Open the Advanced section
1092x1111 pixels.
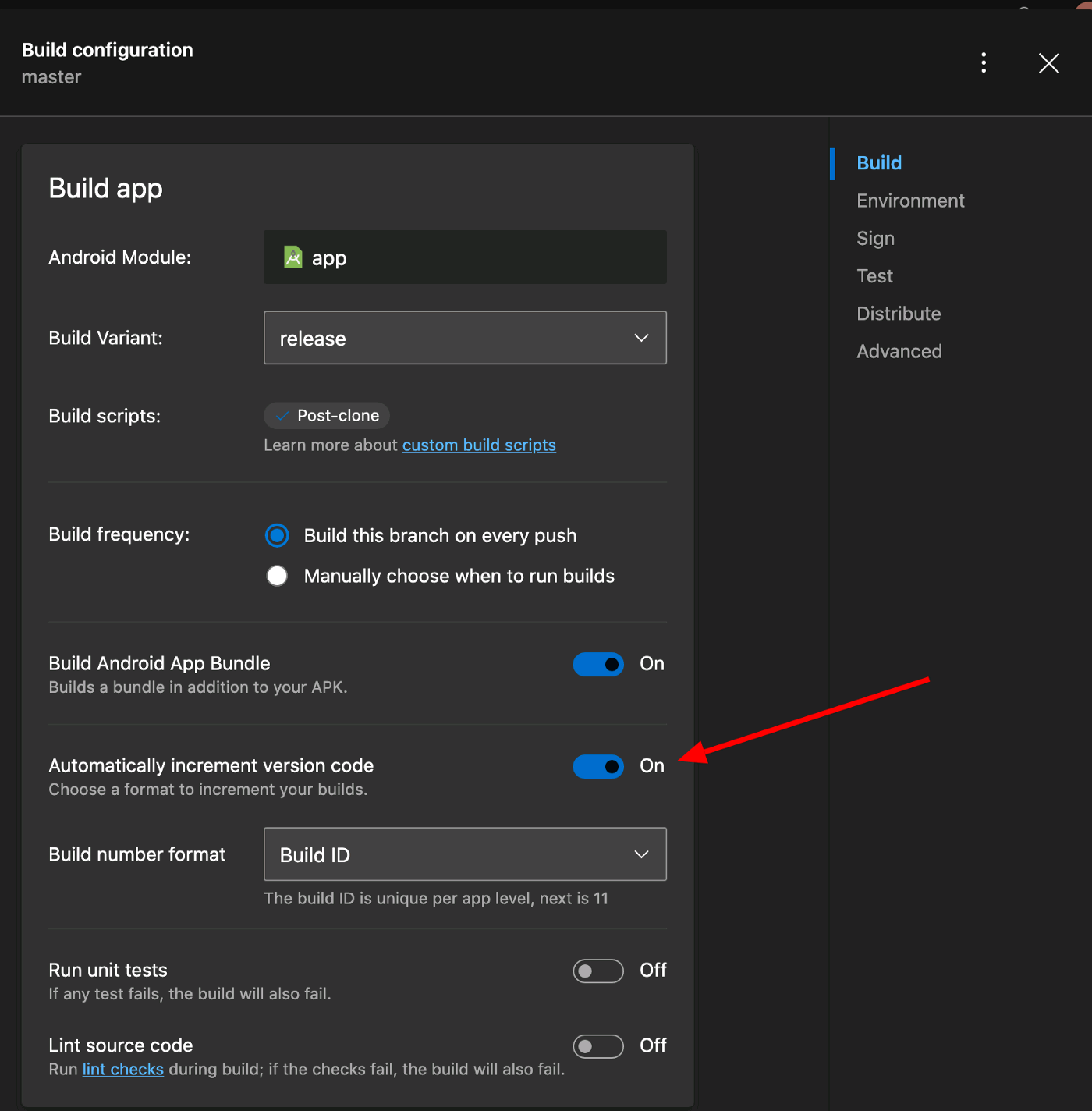click(x=899, y=351)
